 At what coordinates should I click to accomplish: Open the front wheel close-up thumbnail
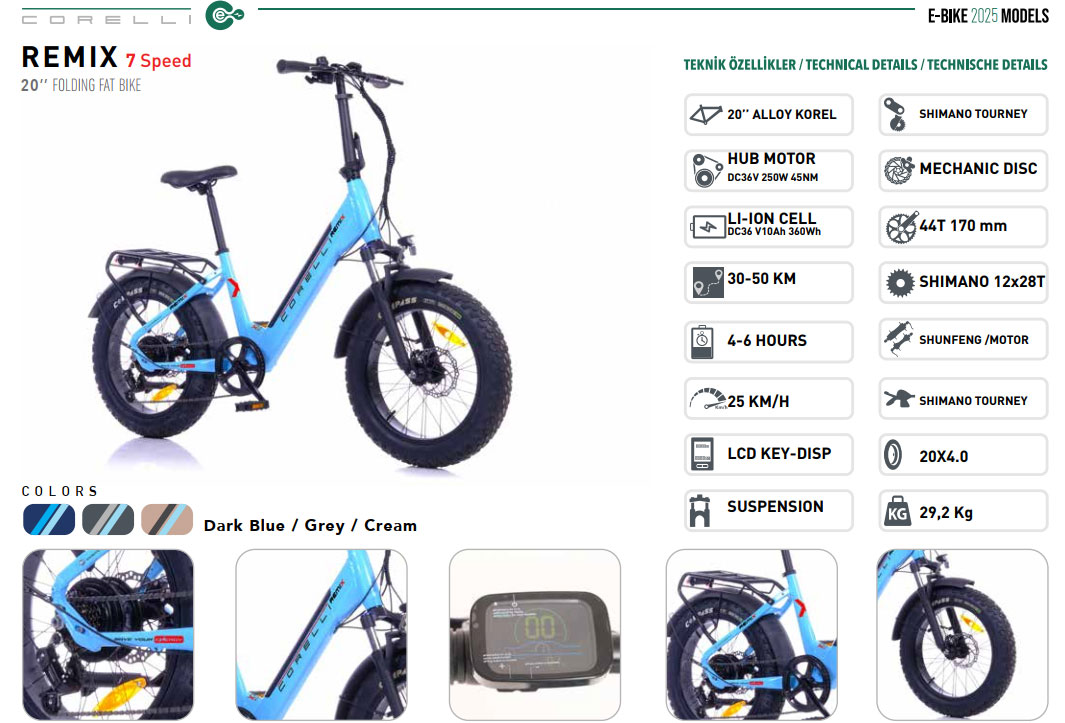pyautogui.click(x=962, y=635)
